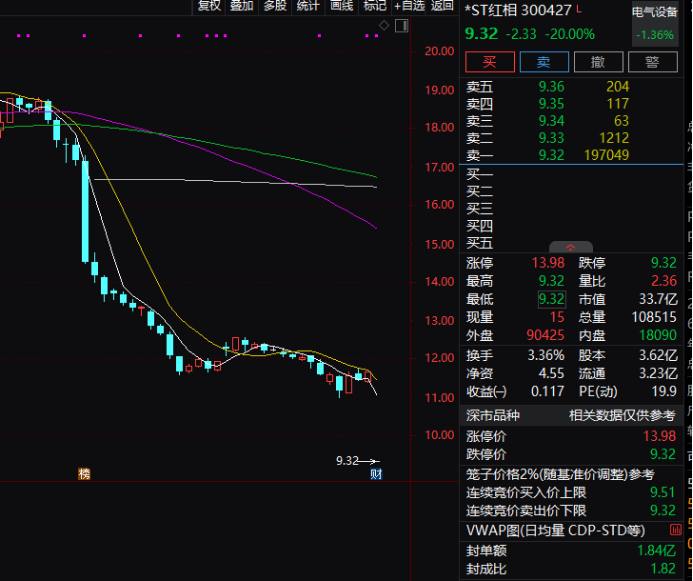Click the 榜 badge on chart
Image resolution: width=693 pixels, height=581 pixels.
84,474
